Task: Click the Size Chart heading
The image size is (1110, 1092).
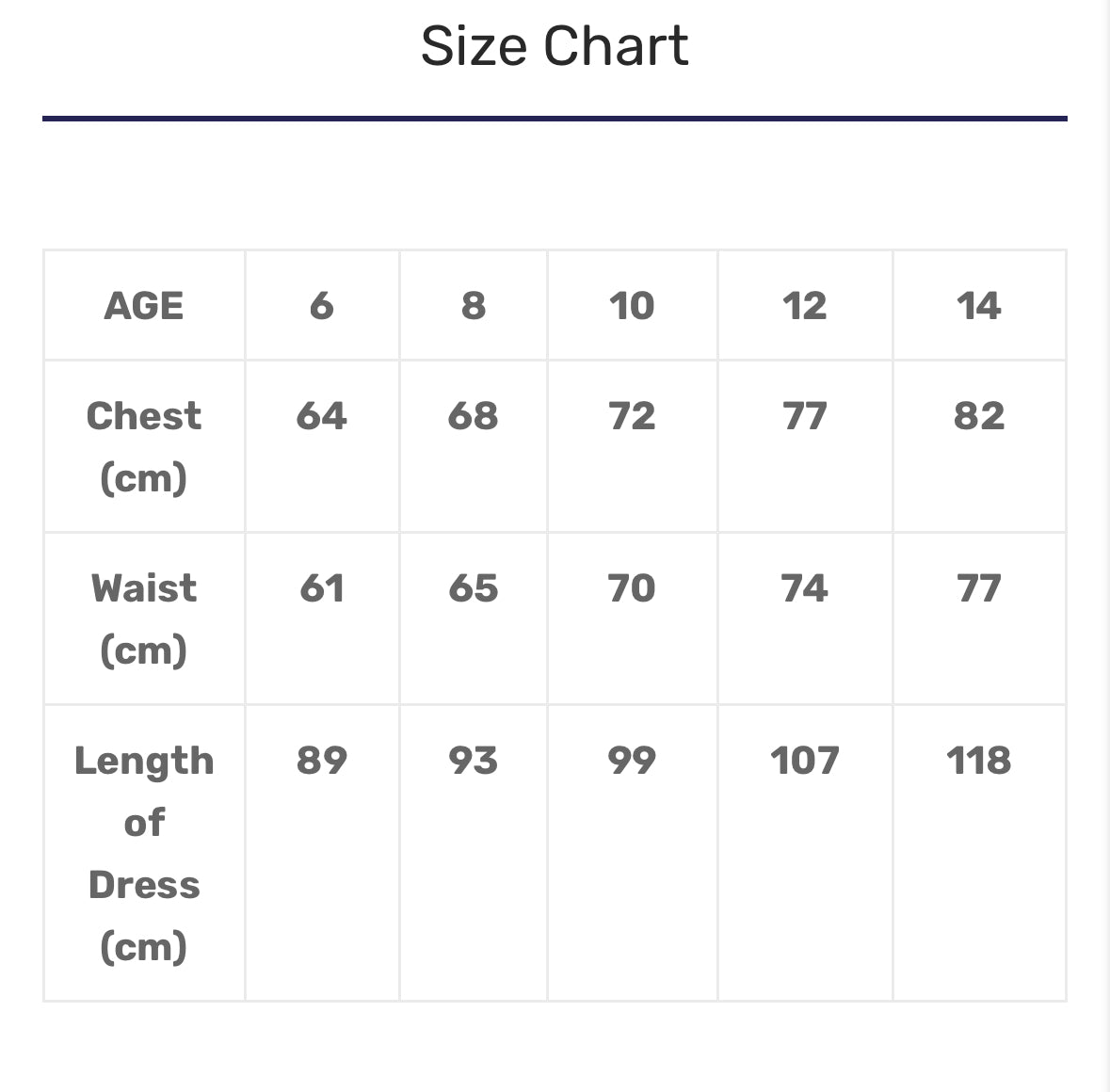Action: tap(555, 46)
